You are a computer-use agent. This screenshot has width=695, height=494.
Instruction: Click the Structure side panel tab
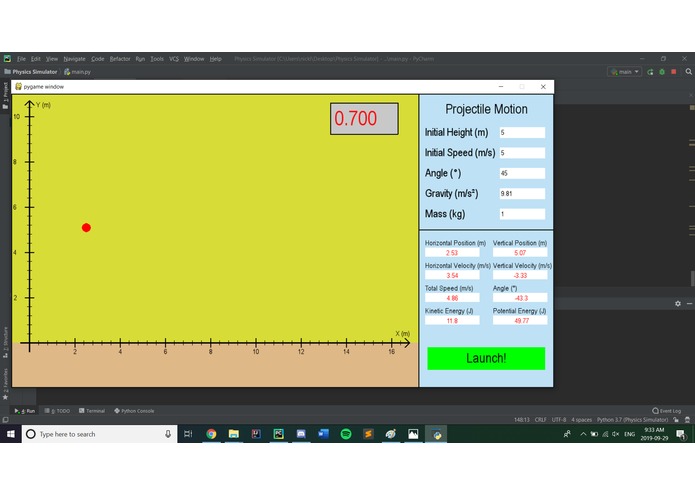pyautogui.click(x=5, y=342)
